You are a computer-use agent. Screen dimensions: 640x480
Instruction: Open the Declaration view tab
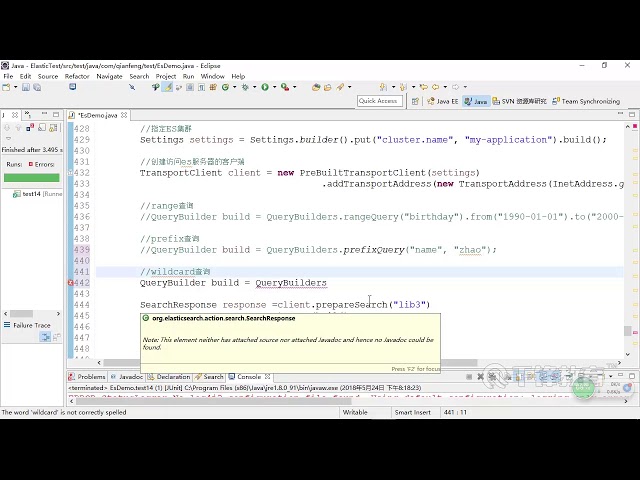(x=169, y=377)
